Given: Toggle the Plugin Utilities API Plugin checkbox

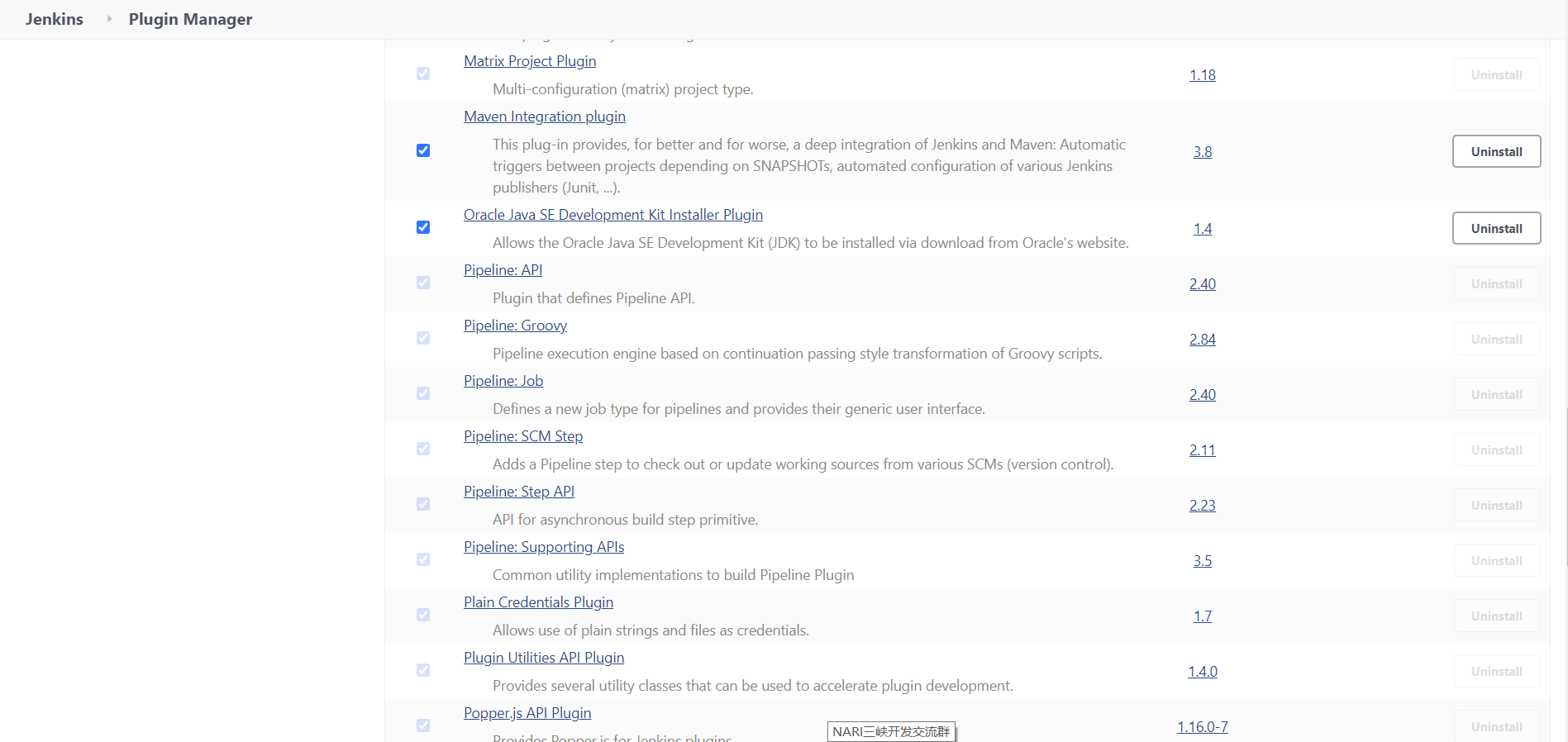Looking at the screenshot, I should (423, 670).
